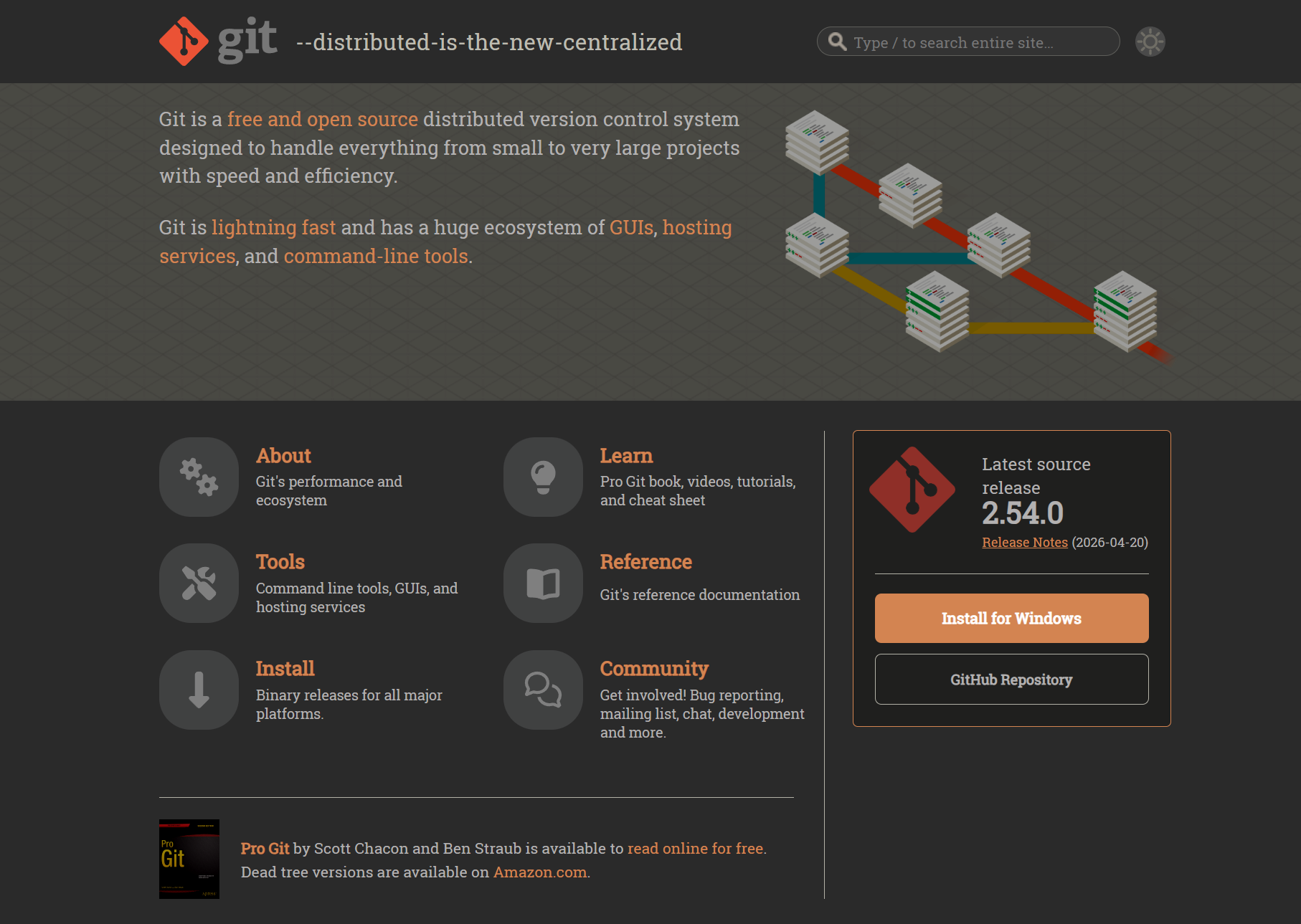Focus the site search input field
1301x924 pixels.
pyautogui.click(x=968, y=42)
